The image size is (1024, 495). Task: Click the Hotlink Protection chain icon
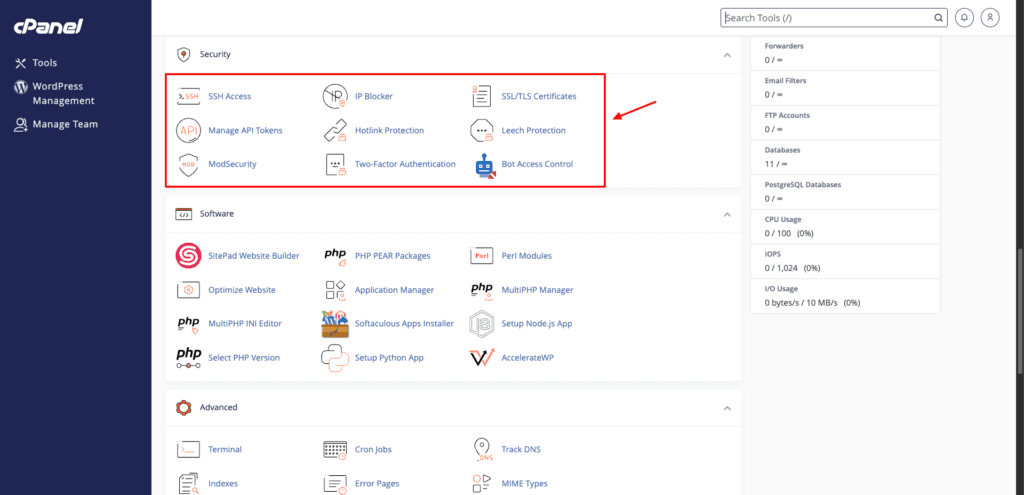[x=335, y=130]
